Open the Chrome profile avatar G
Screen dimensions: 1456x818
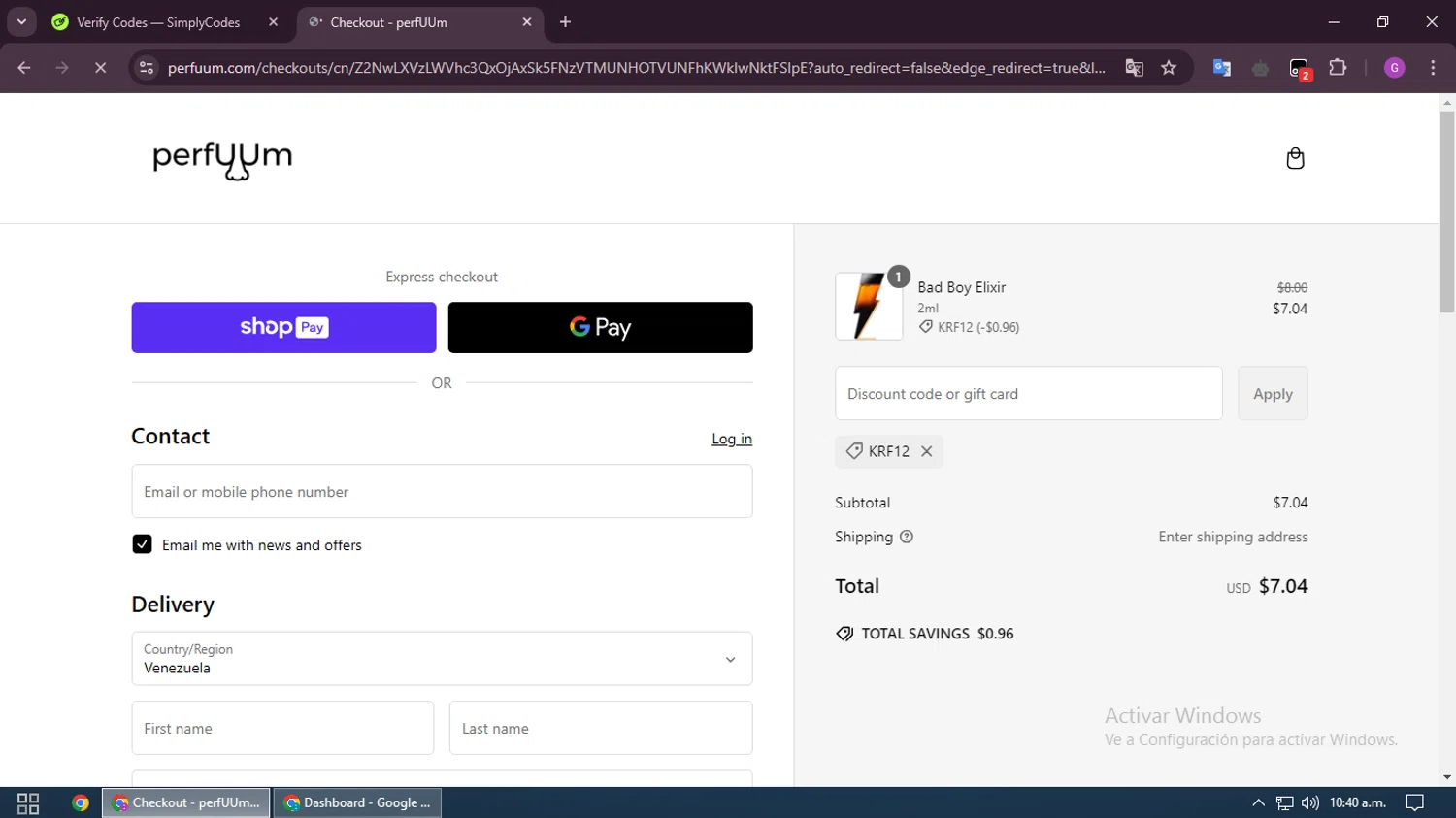pos(1395,68)
